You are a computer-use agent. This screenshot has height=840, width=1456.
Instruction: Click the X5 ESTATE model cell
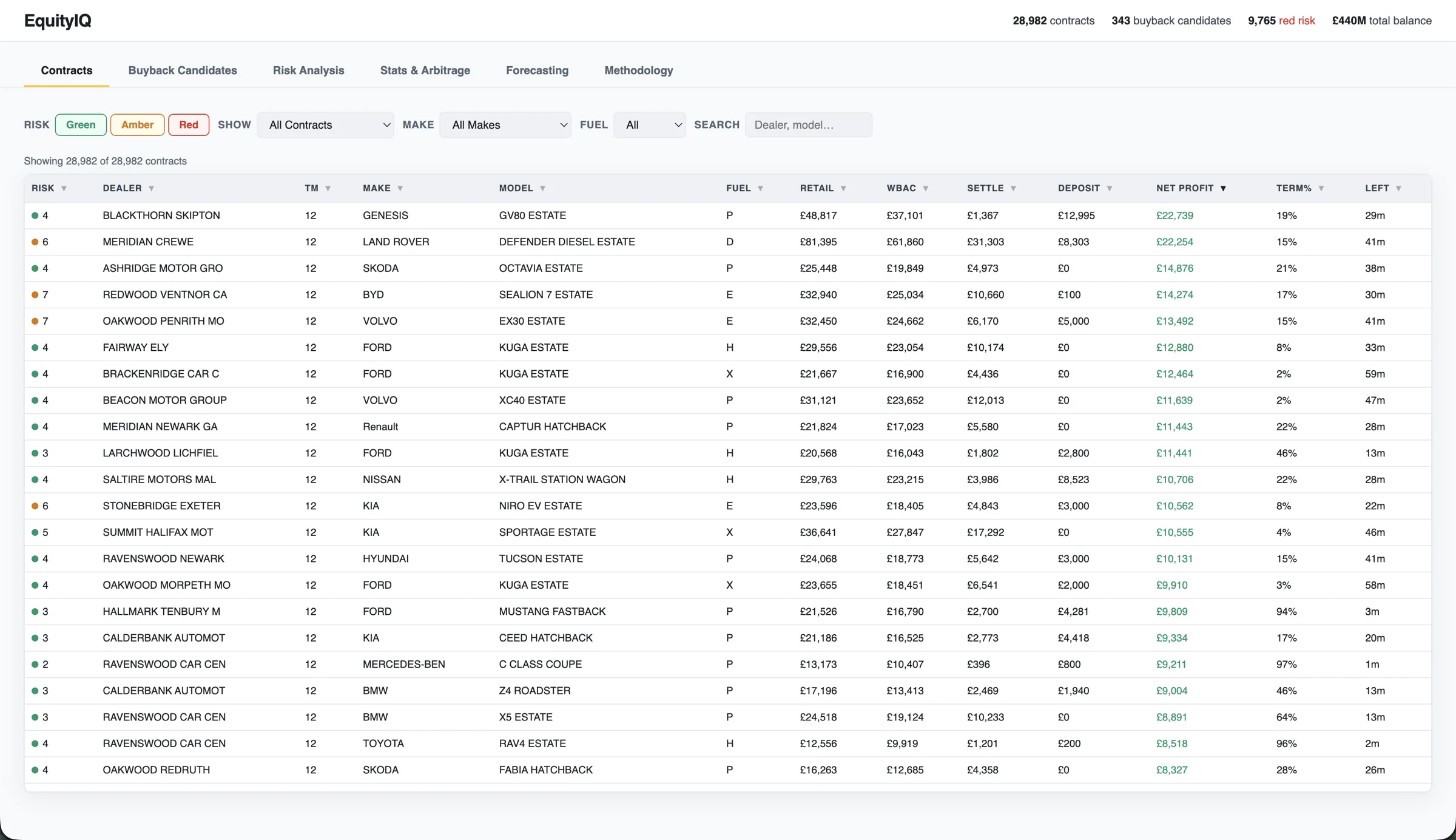pos(525,717)
